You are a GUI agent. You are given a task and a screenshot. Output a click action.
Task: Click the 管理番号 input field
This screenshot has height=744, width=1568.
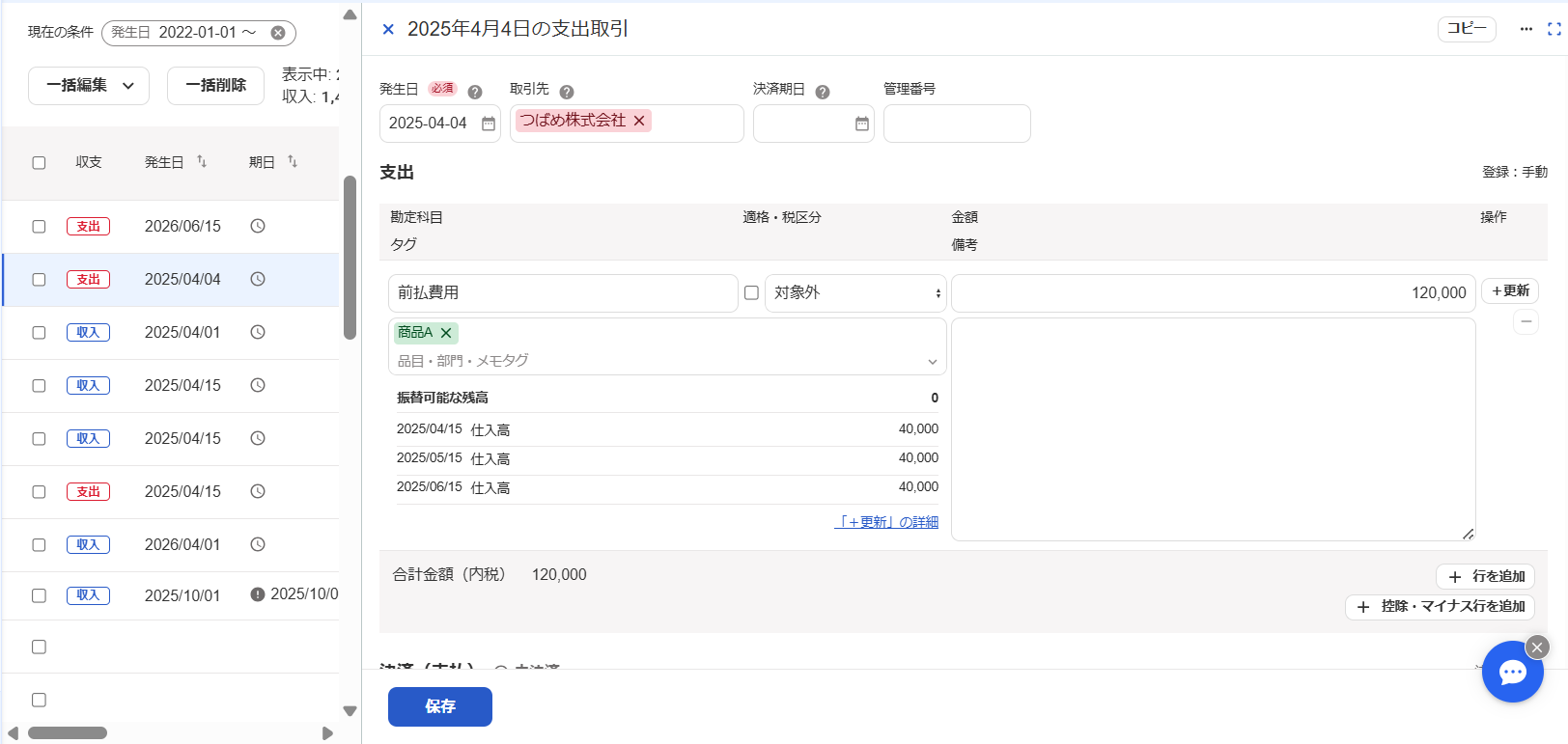coord(957,124)
